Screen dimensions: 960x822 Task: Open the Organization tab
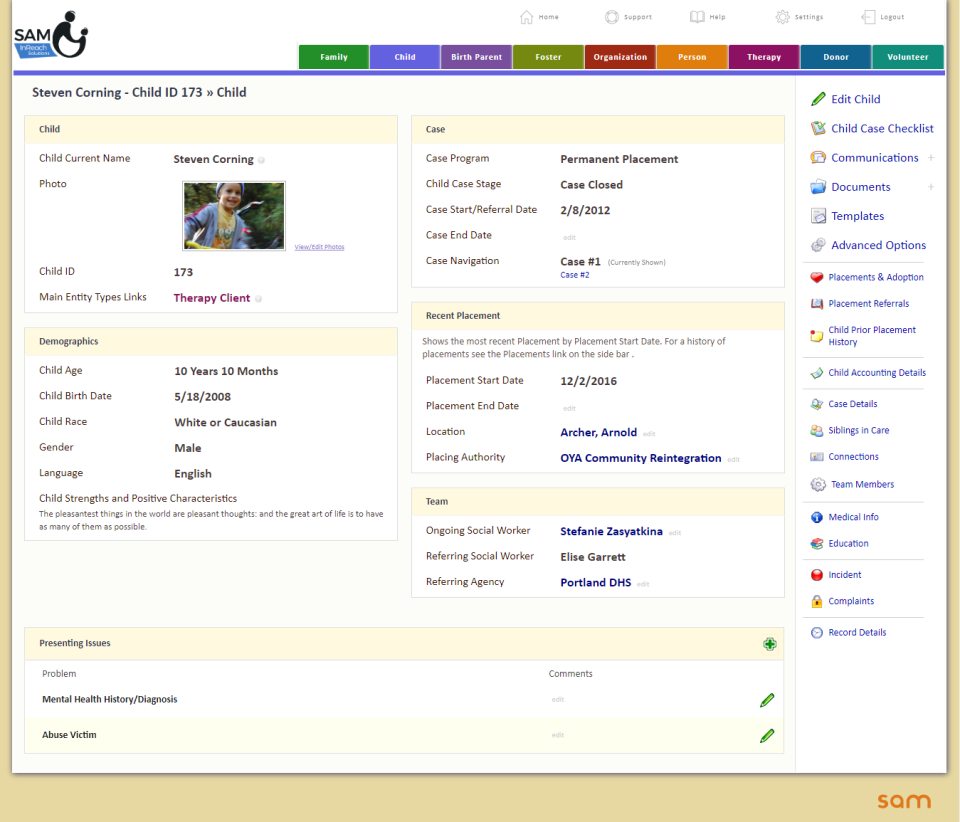(x=620, y=57)
